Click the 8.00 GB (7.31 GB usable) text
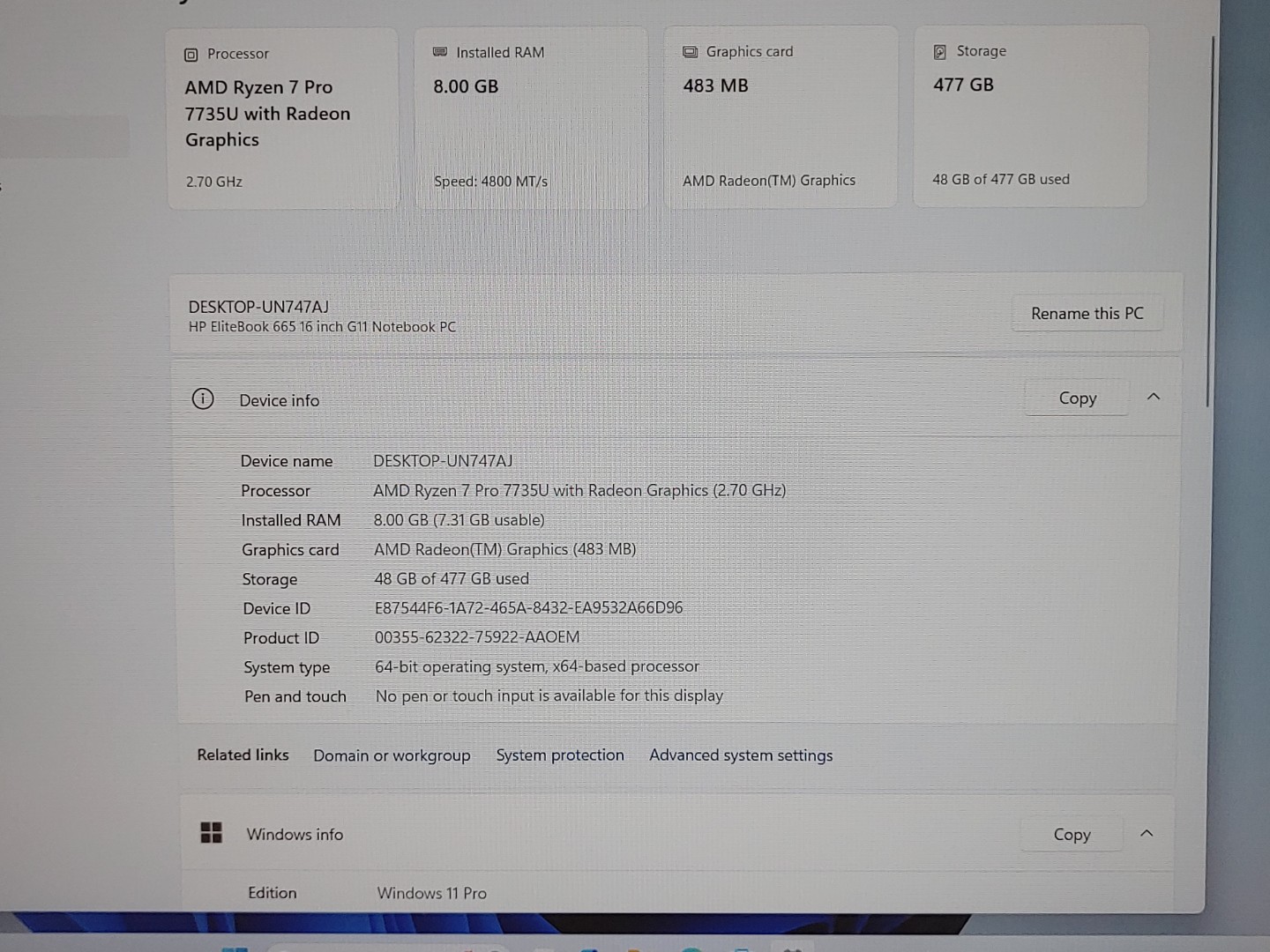The image size is (1270, 952). 459,520
